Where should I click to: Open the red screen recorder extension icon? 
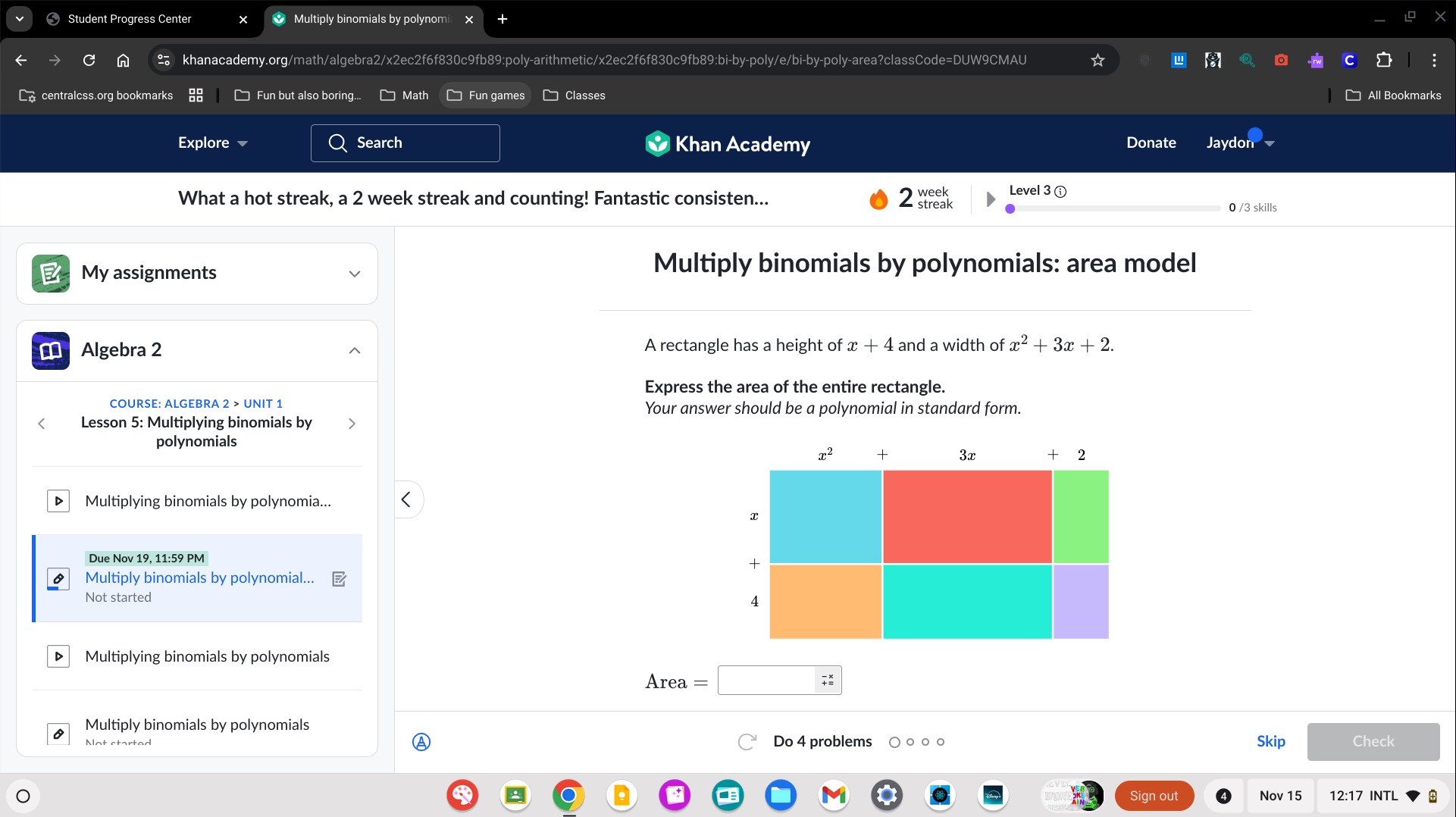click(x=1281, y=60)
